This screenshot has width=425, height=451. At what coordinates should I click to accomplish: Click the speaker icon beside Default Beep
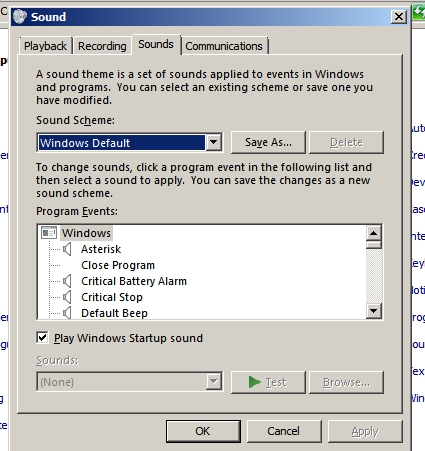click(67, 313)
